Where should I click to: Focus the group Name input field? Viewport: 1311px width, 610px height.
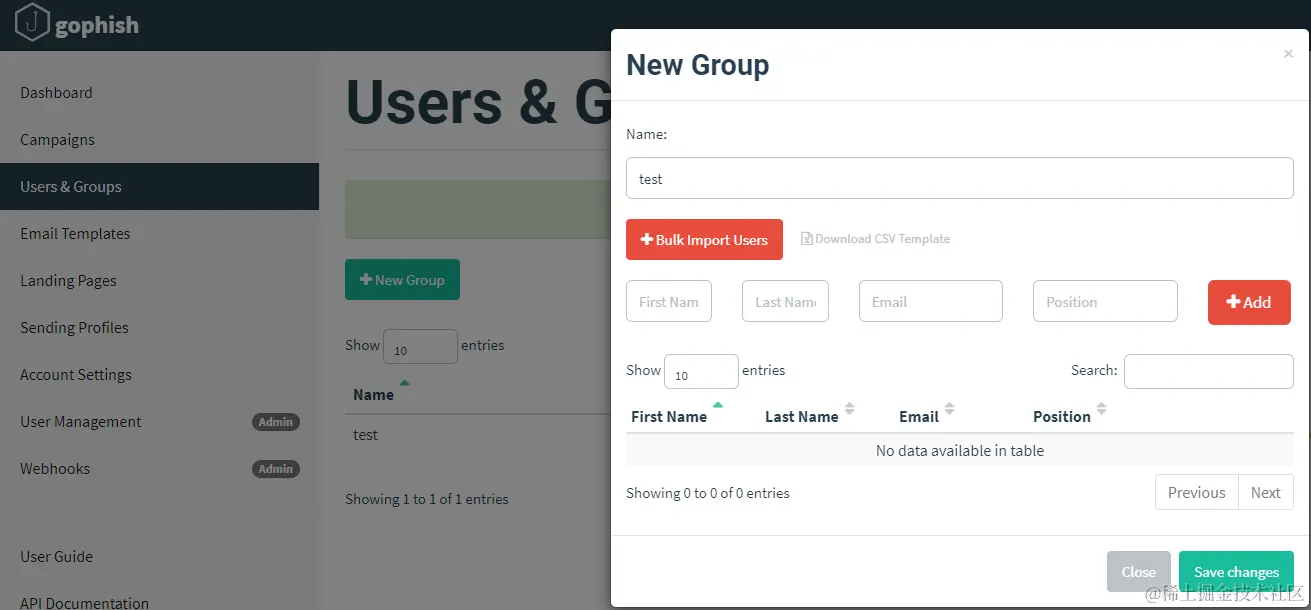(x=960, y=178)
